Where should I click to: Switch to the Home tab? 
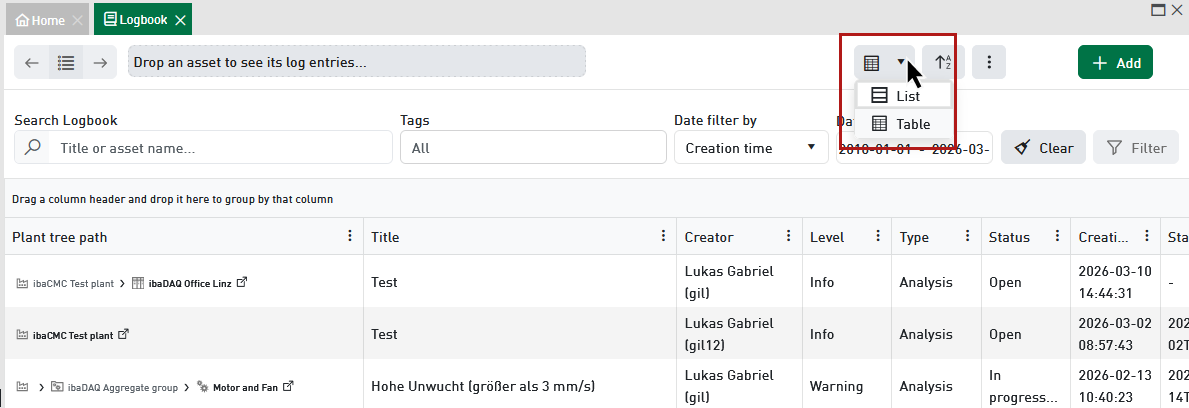[x=40, y=20]
